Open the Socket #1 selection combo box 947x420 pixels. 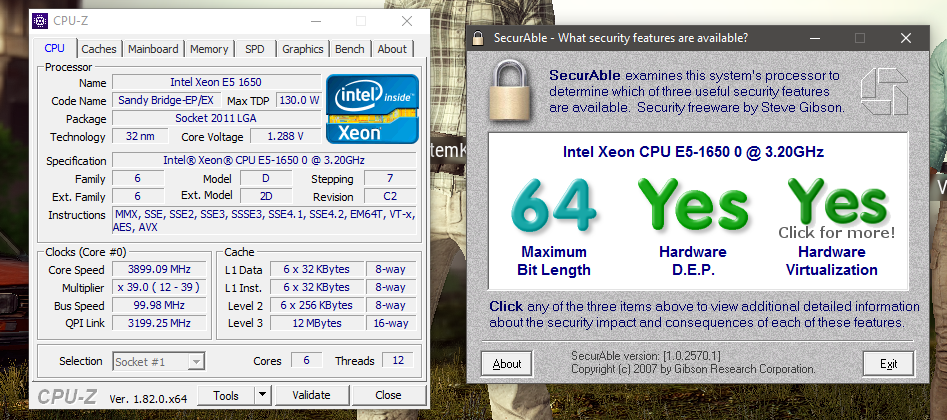159,361
